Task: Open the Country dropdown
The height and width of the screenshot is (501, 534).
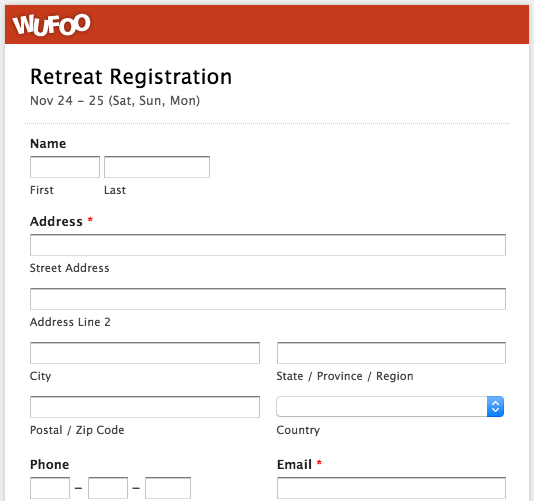Action: click(390, 406)
